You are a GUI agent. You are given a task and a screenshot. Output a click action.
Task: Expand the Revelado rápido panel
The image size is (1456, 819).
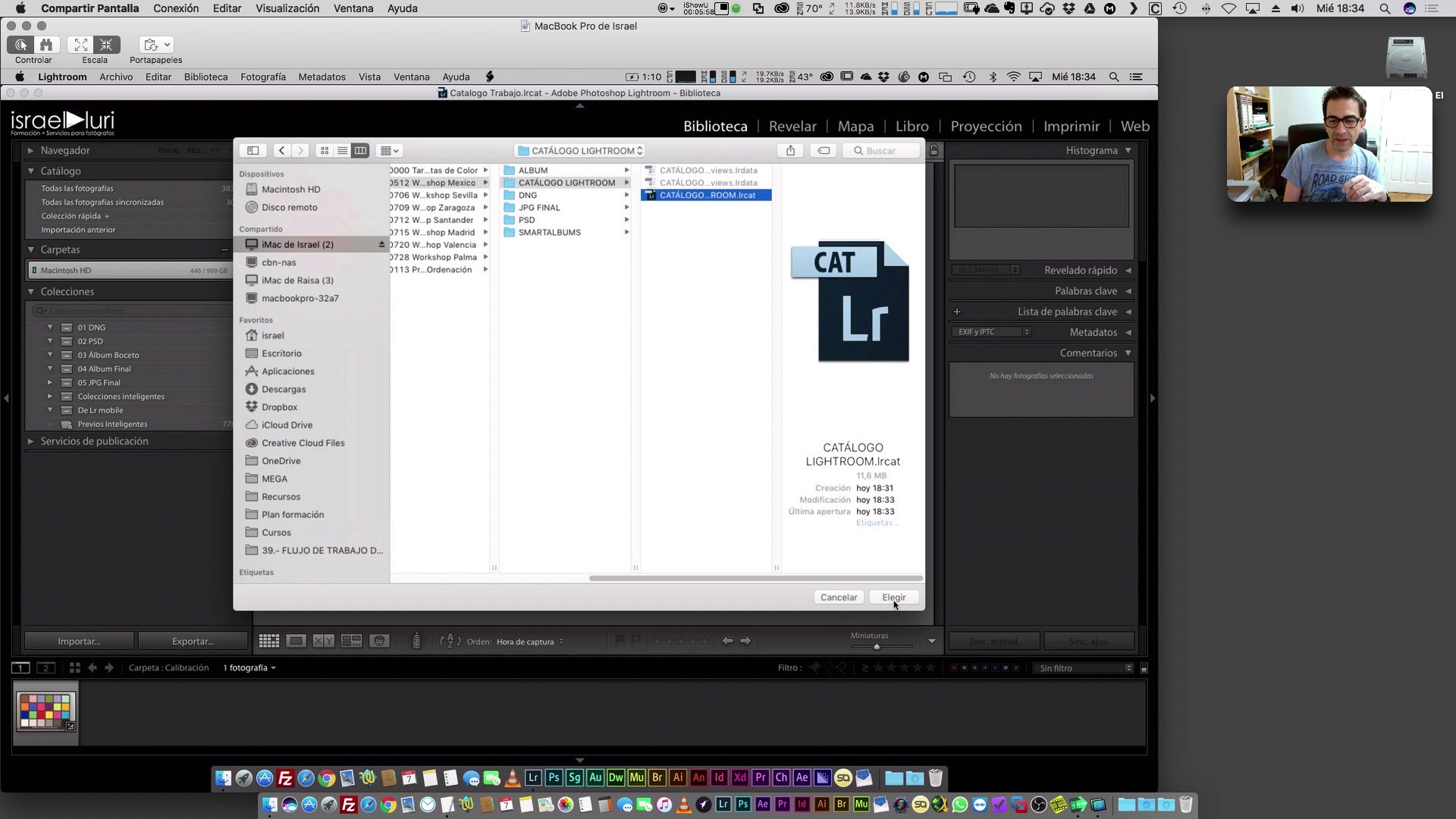point(1128,271)
